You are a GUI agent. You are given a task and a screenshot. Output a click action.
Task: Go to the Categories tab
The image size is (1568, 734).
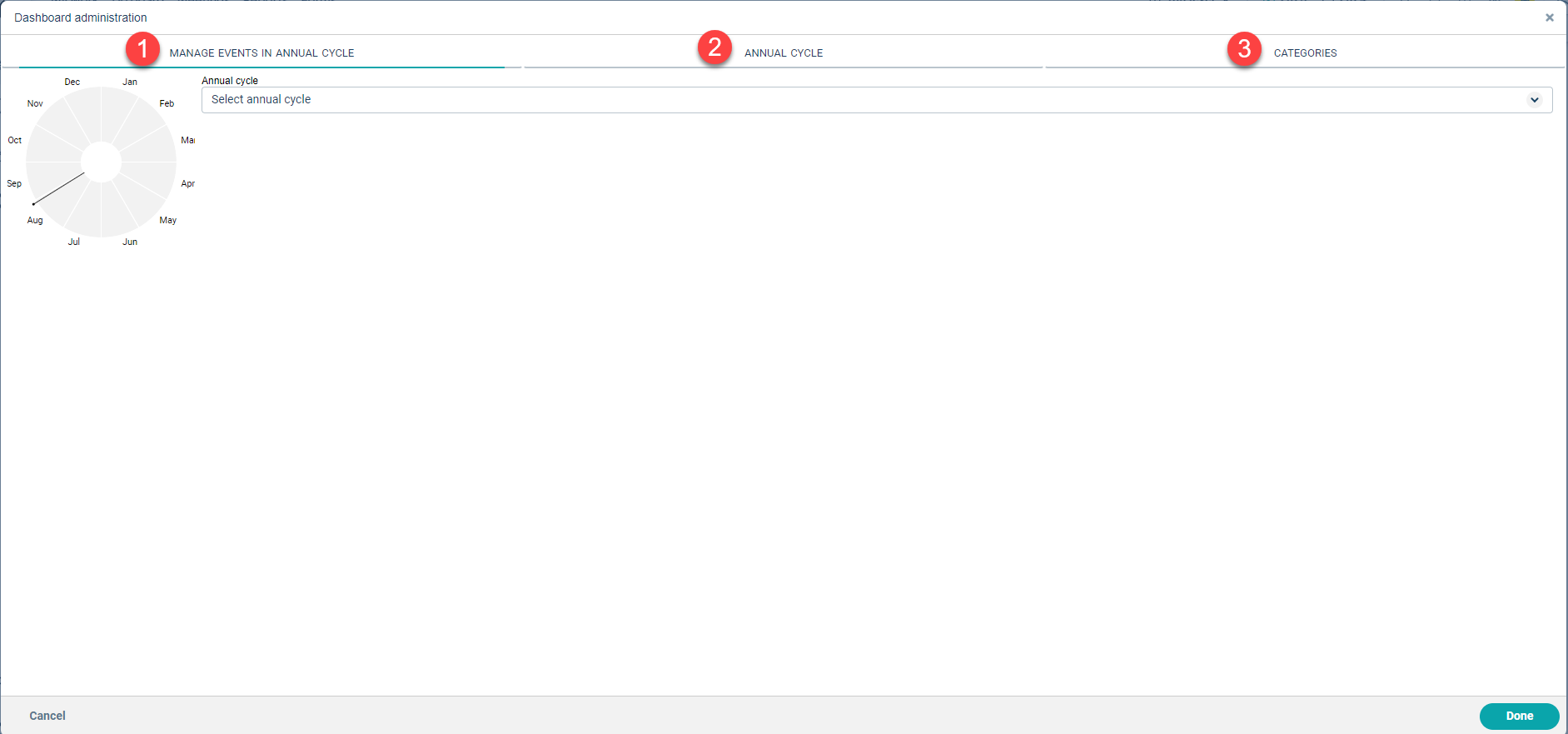[x=1305, y=52]
